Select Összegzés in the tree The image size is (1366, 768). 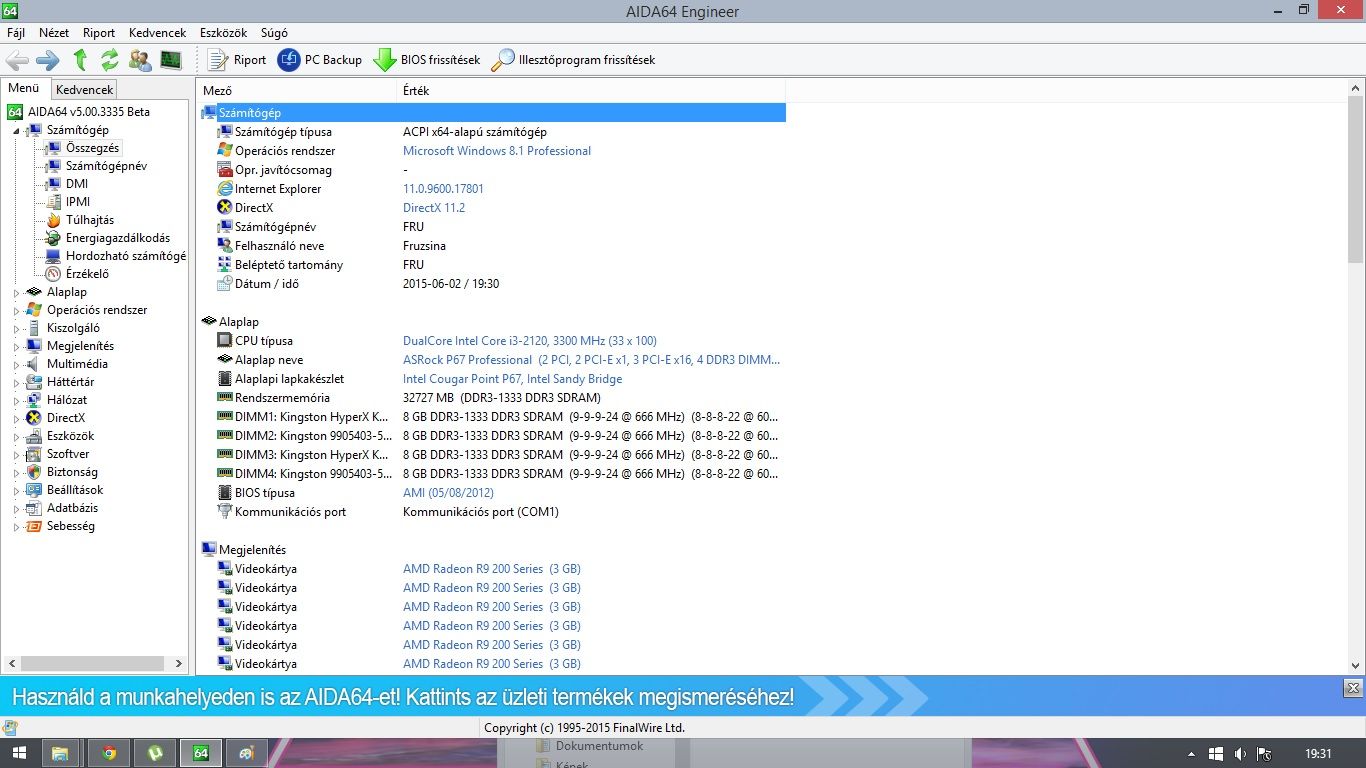[93, 148]
